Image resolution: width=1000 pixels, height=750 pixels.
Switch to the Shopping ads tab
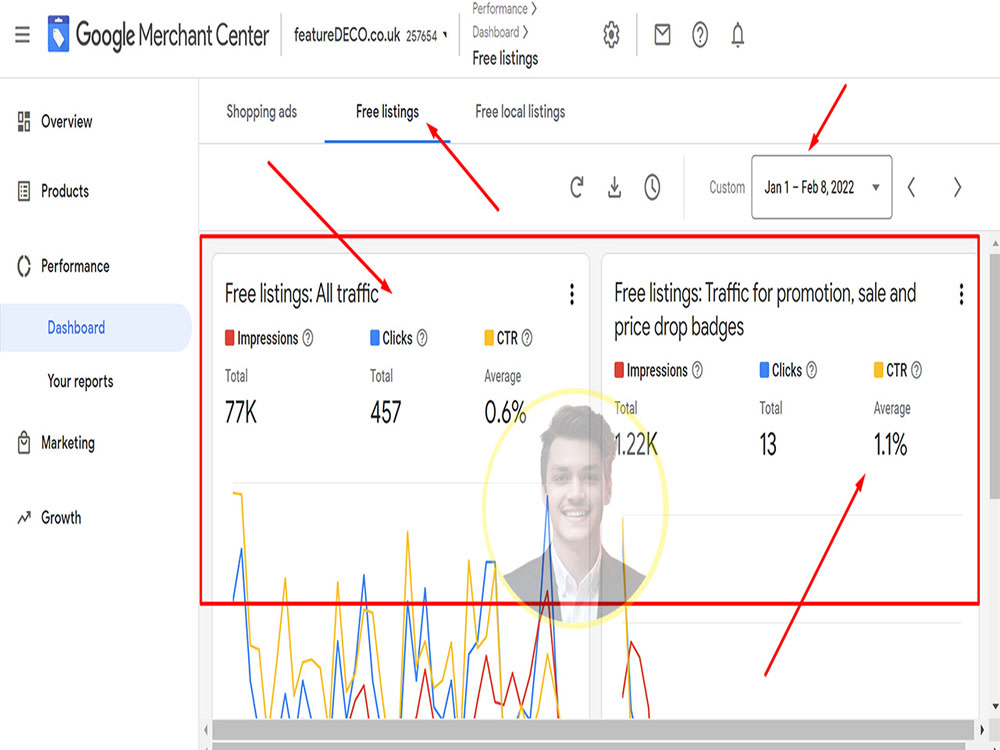[x=261, y=112]
